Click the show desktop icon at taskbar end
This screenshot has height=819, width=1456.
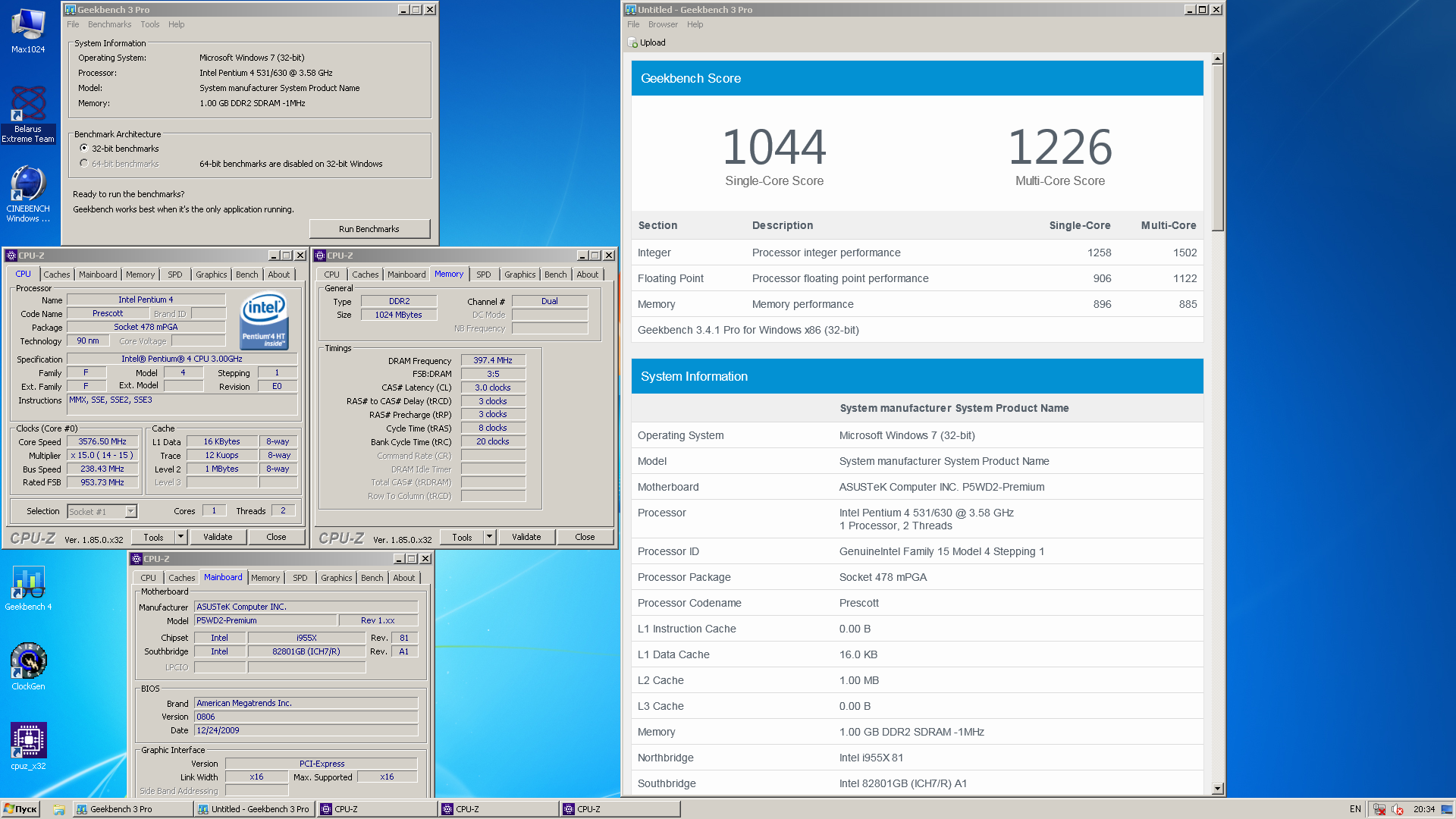1447,809
